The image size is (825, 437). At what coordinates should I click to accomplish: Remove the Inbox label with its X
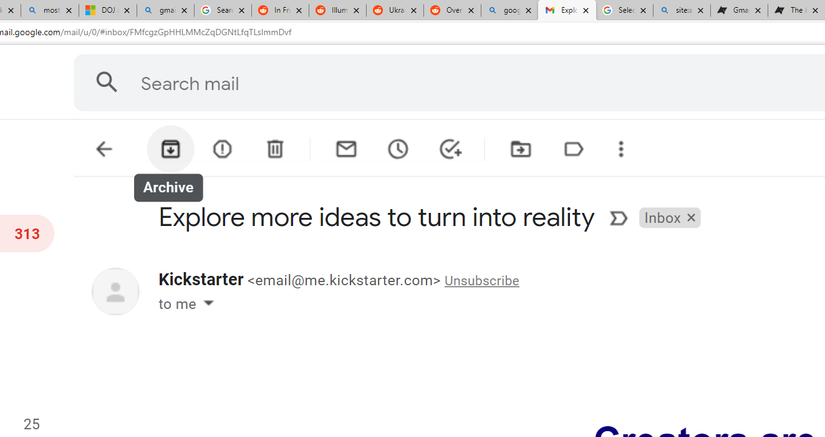(x=691, y=218)
